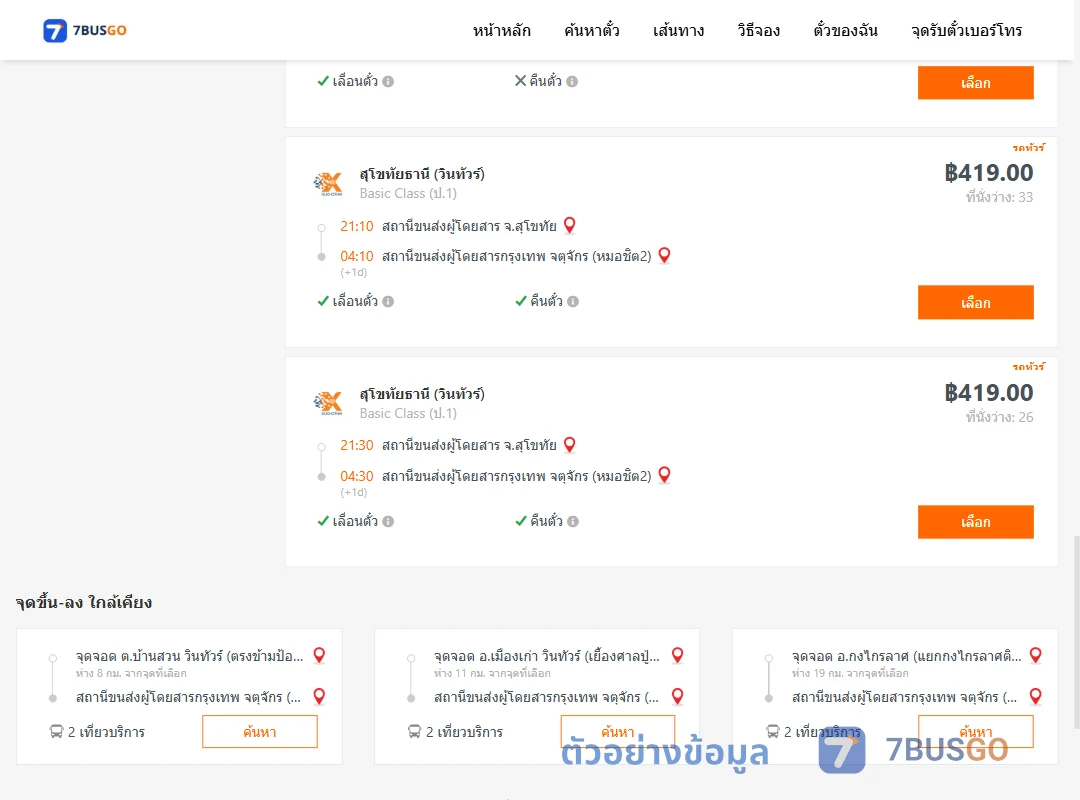Click ที่นั่งว่าง: 33 text
The height and width of the screenshot is (800, 1080).
click(x=999, y=197)
